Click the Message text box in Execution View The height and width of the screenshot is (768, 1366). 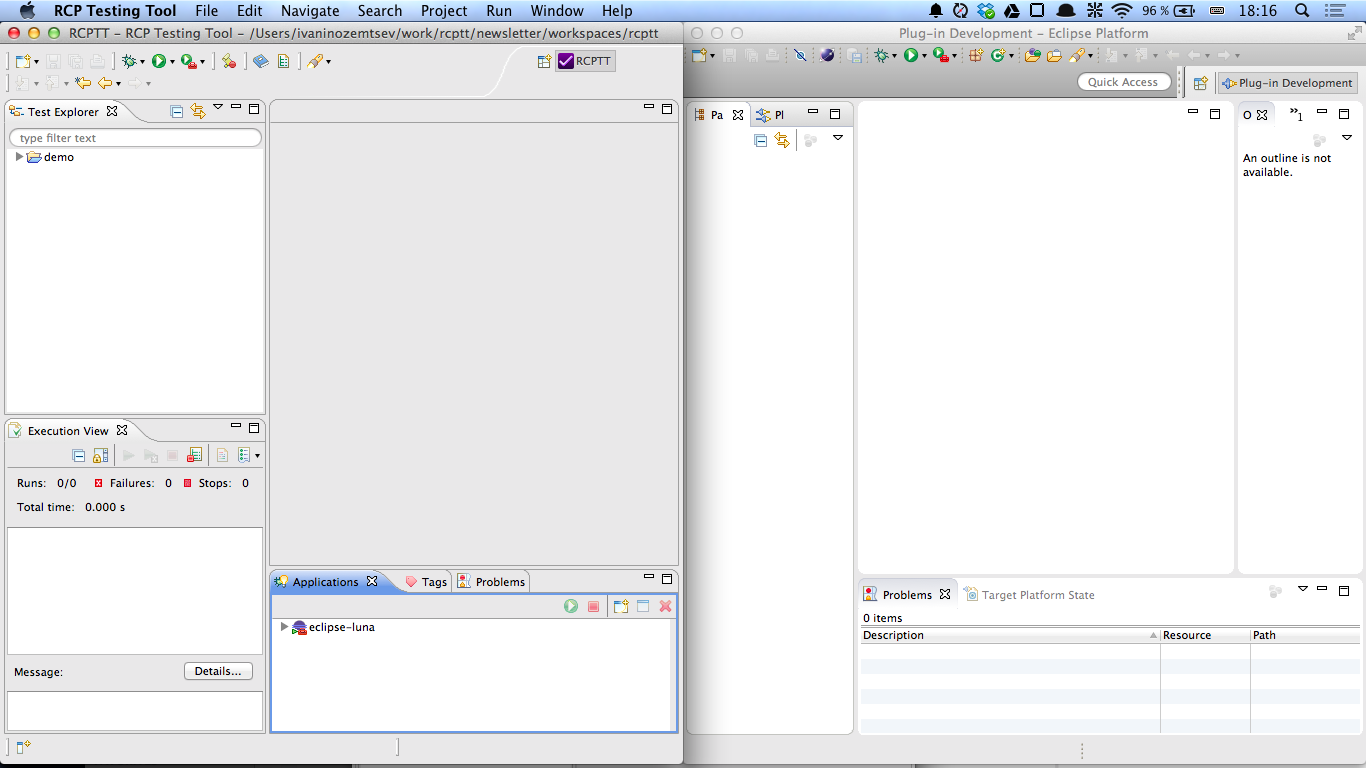click(x=135, y=711)
